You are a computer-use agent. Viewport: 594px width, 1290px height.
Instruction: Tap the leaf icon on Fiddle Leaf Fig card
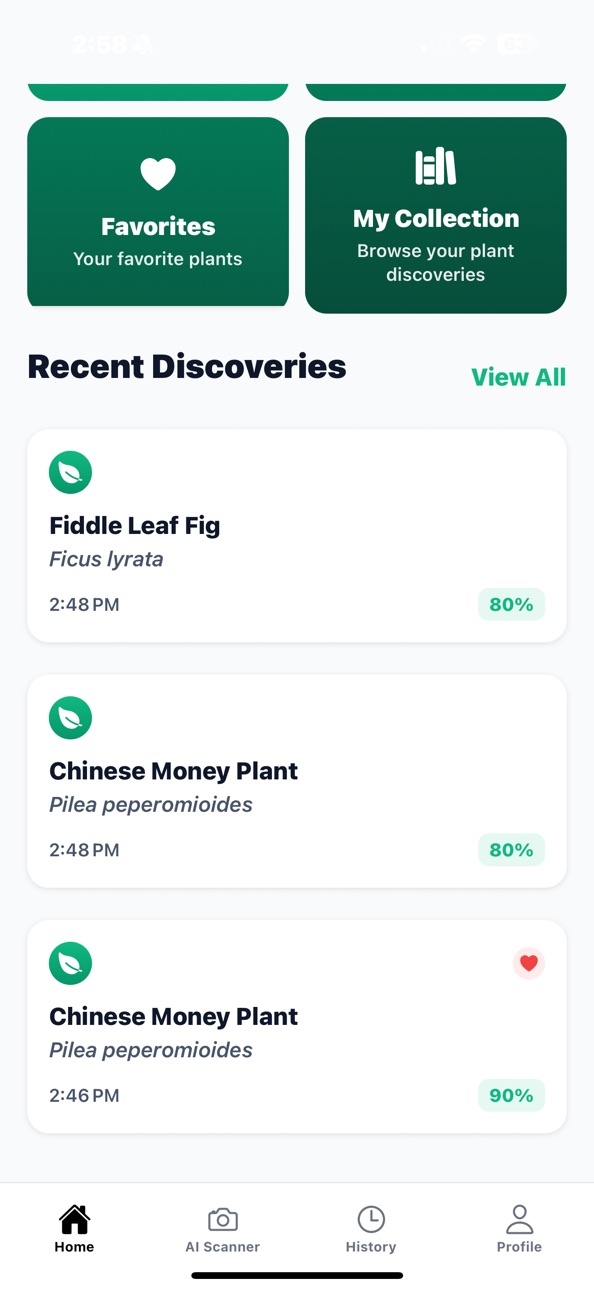tap(70, 472)
